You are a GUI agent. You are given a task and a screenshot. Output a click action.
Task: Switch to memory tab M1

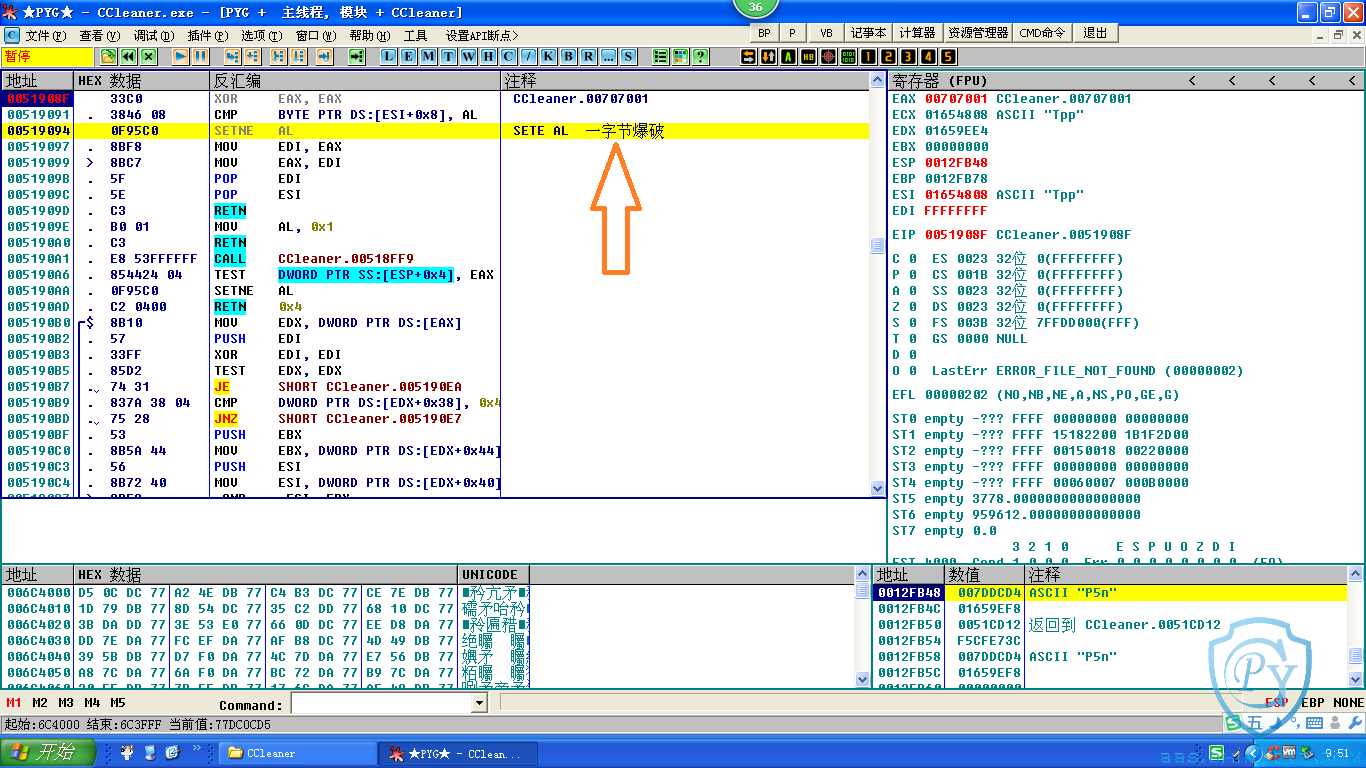tap(14, 703)
